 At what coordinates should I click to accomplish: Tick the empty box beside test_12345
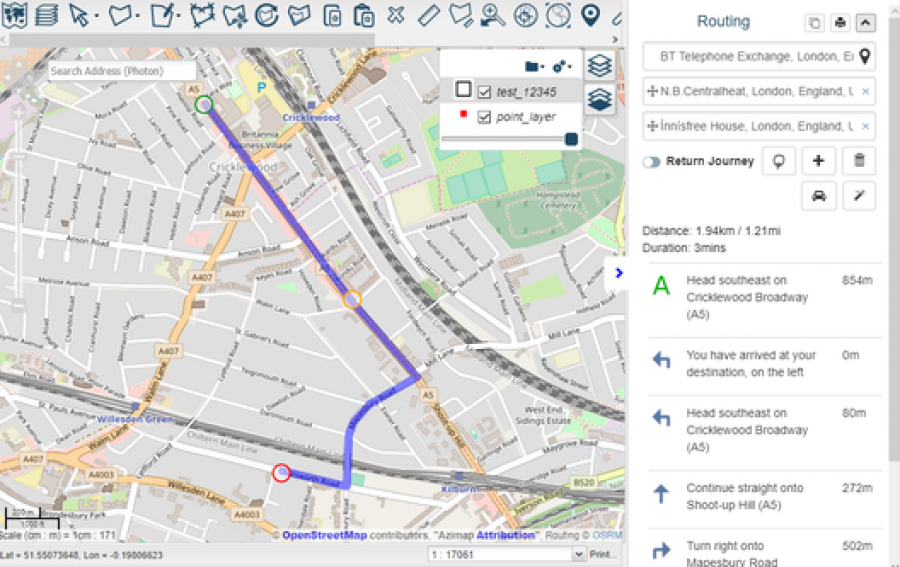[463, 90]
